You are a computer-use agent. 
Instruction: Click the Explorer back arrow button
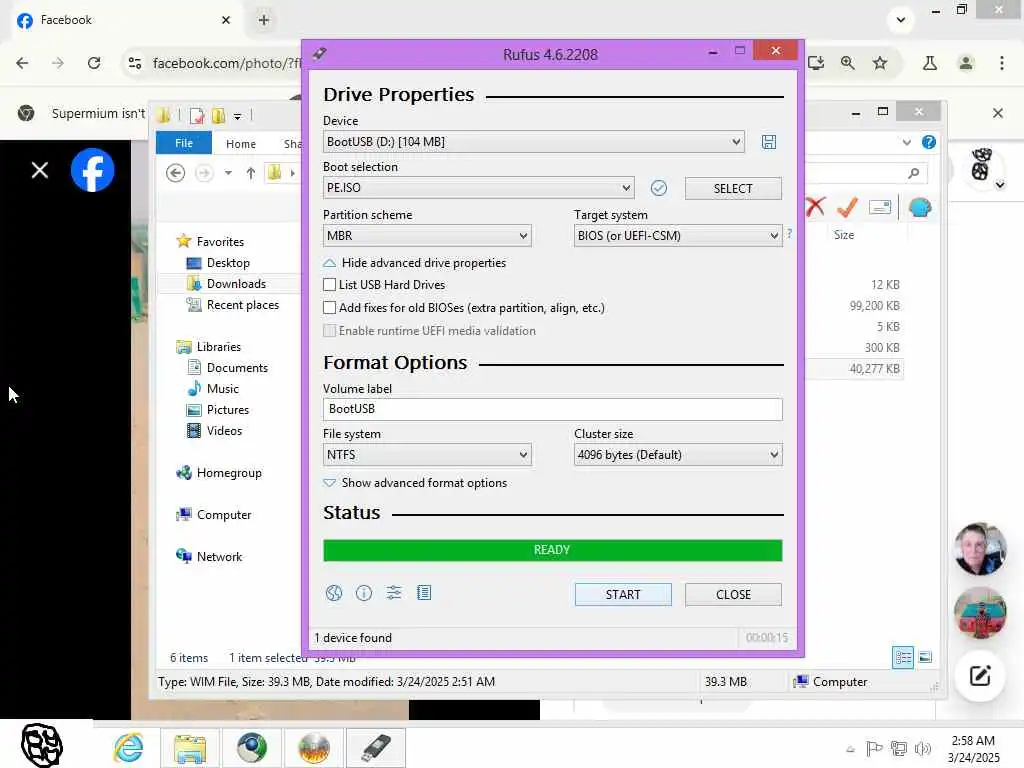pos(175,173)
